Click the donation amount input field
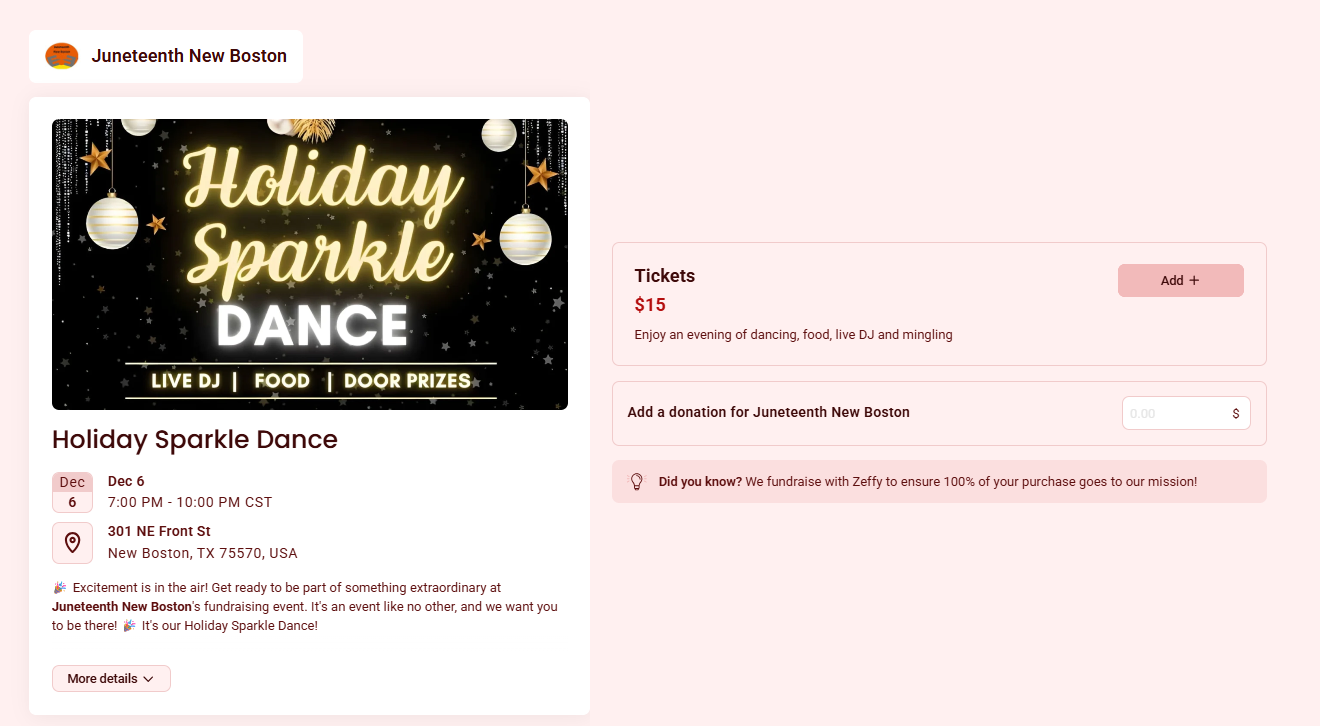The image size is (1320, 726). (x=1175, y=412)
